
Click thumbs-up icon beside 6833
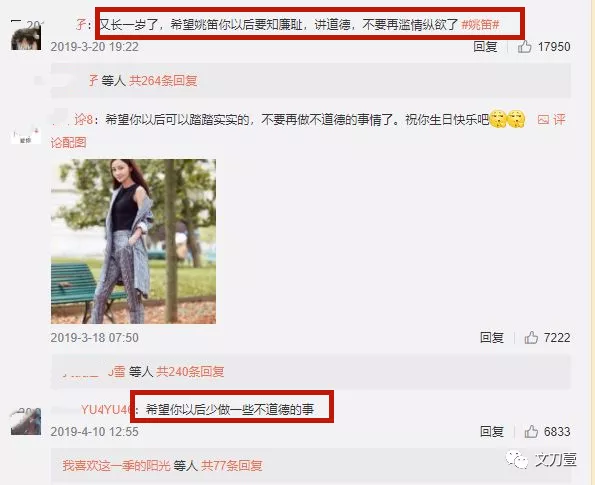(531, 431)
